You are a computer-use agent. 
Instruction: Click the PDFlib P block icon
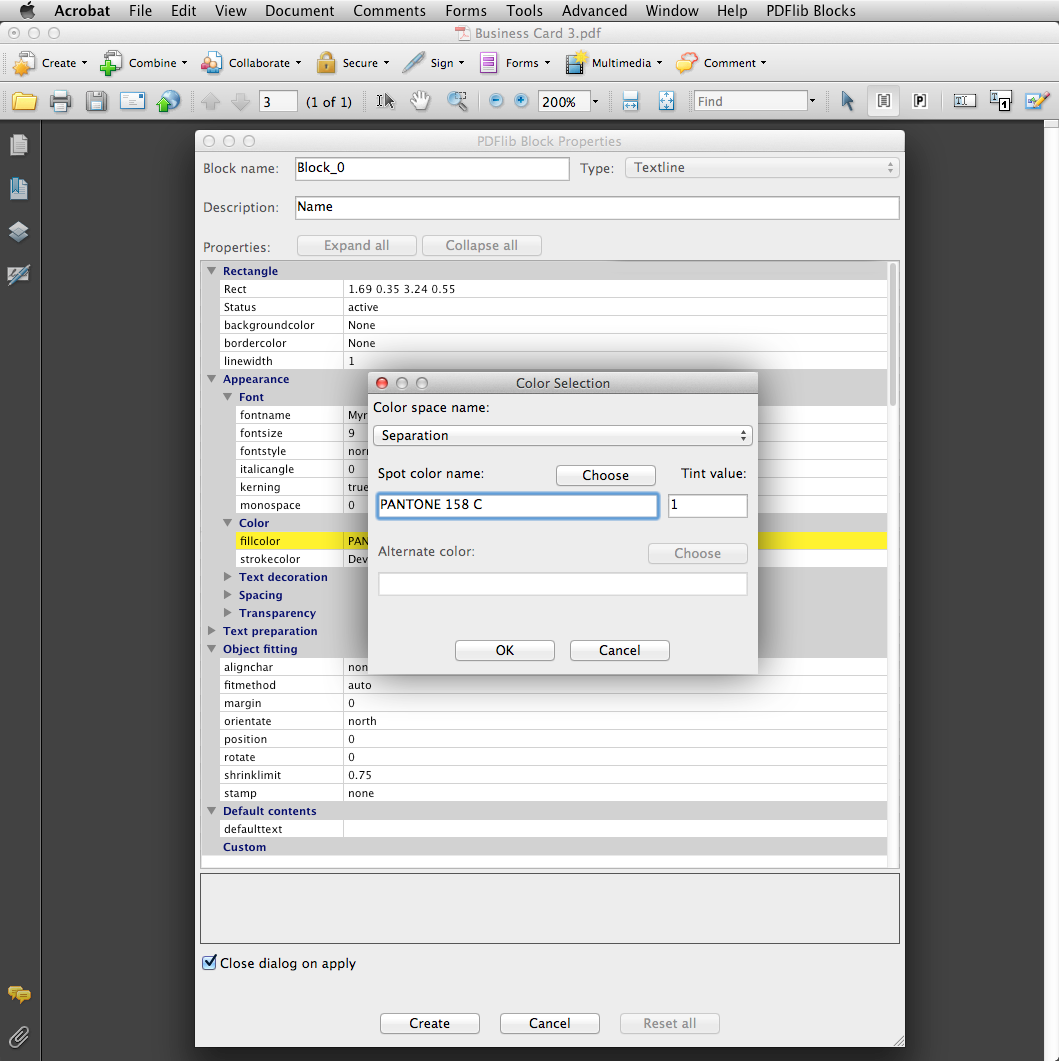pos(920,101)
